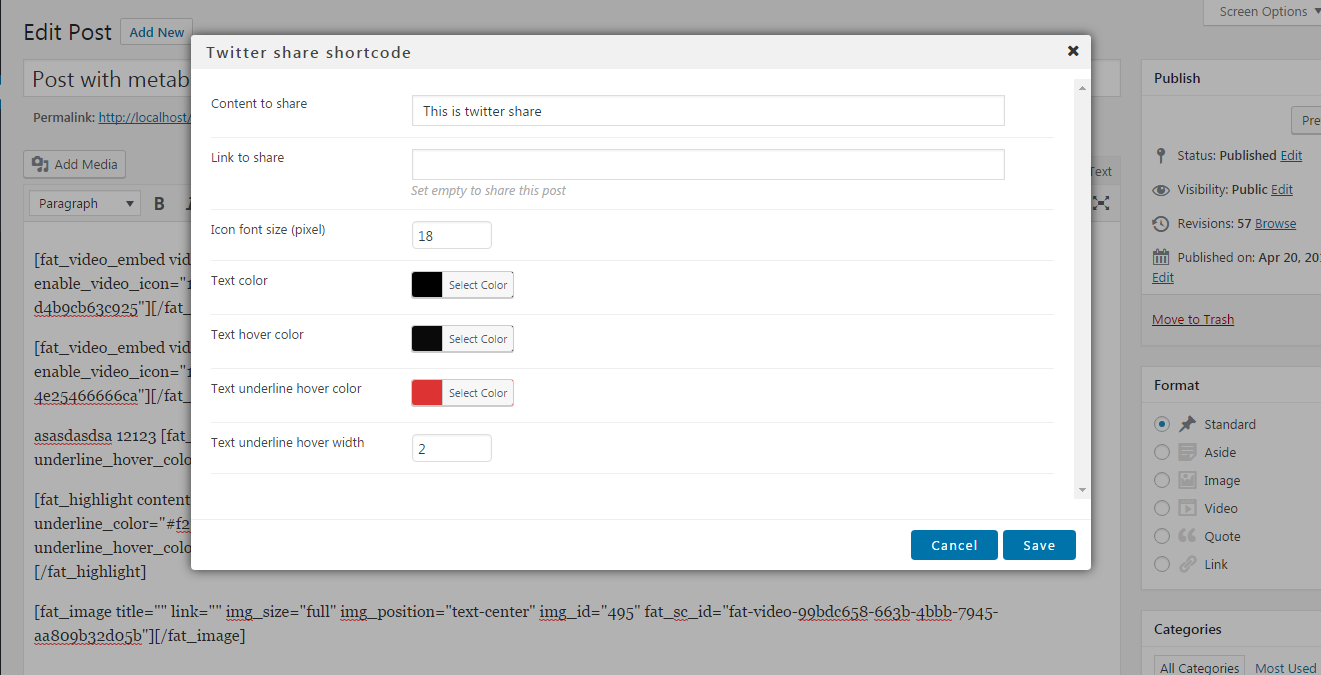Click the Aside format icon

[x=1187, y=452]
